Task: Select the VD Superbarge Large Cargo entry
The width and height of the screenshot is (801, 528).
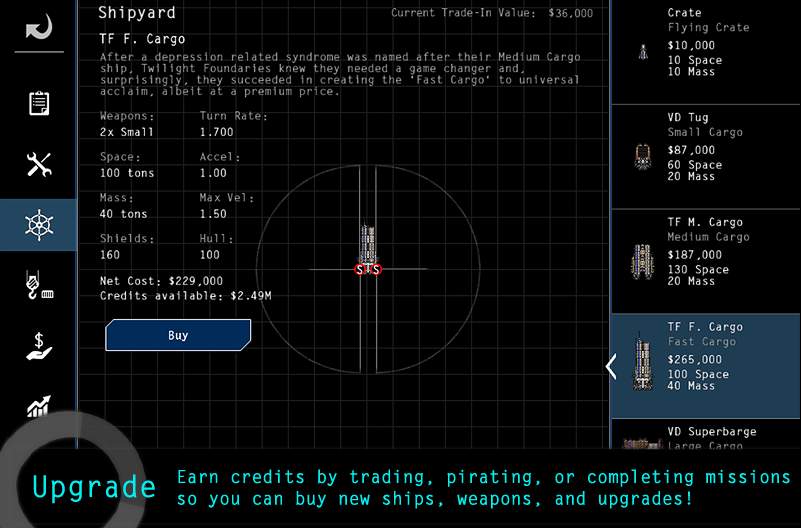Action: click(x=720, y=435)
